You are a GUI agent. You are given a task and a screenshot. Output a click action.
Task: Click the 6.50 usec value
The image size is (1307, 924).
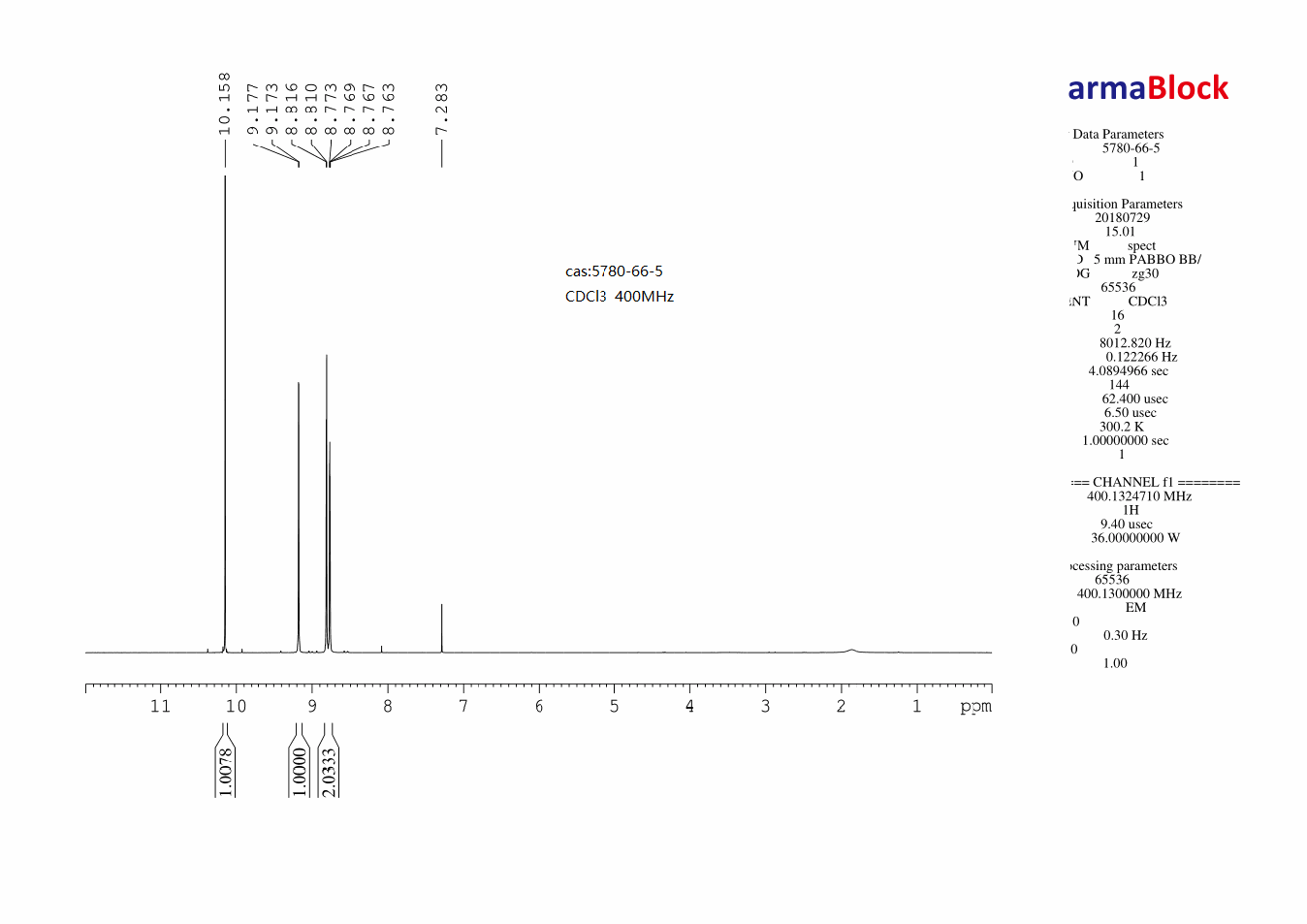[1130, 413]
